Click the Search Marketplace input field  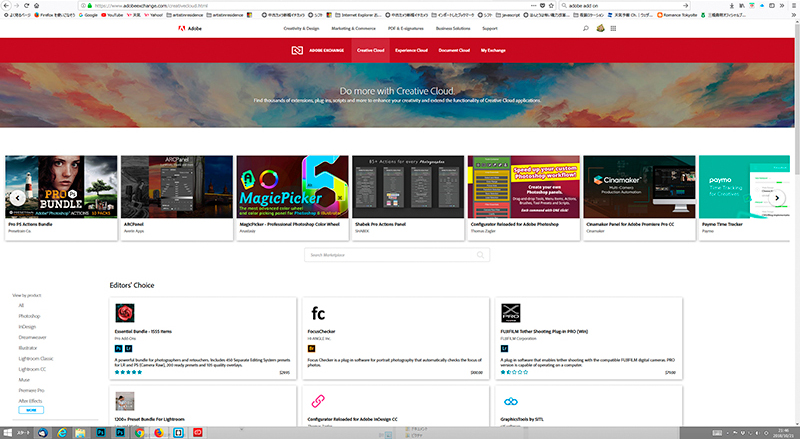(x=397, y=255)
